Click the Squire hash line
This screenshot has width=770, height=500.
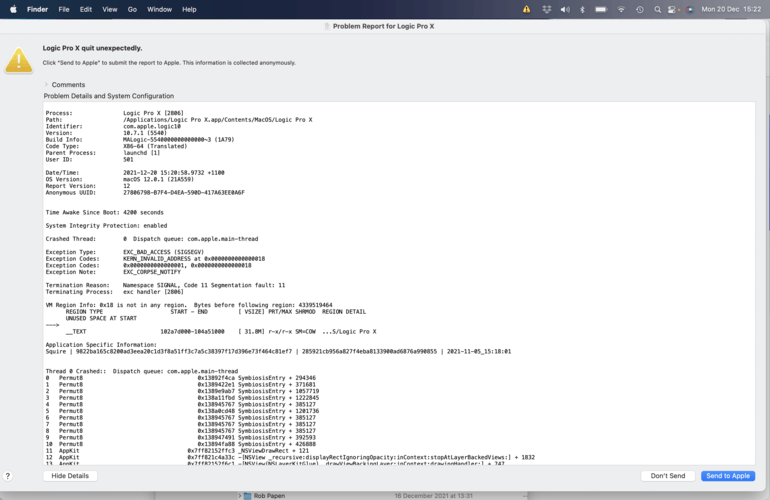(x=278, y=352)
